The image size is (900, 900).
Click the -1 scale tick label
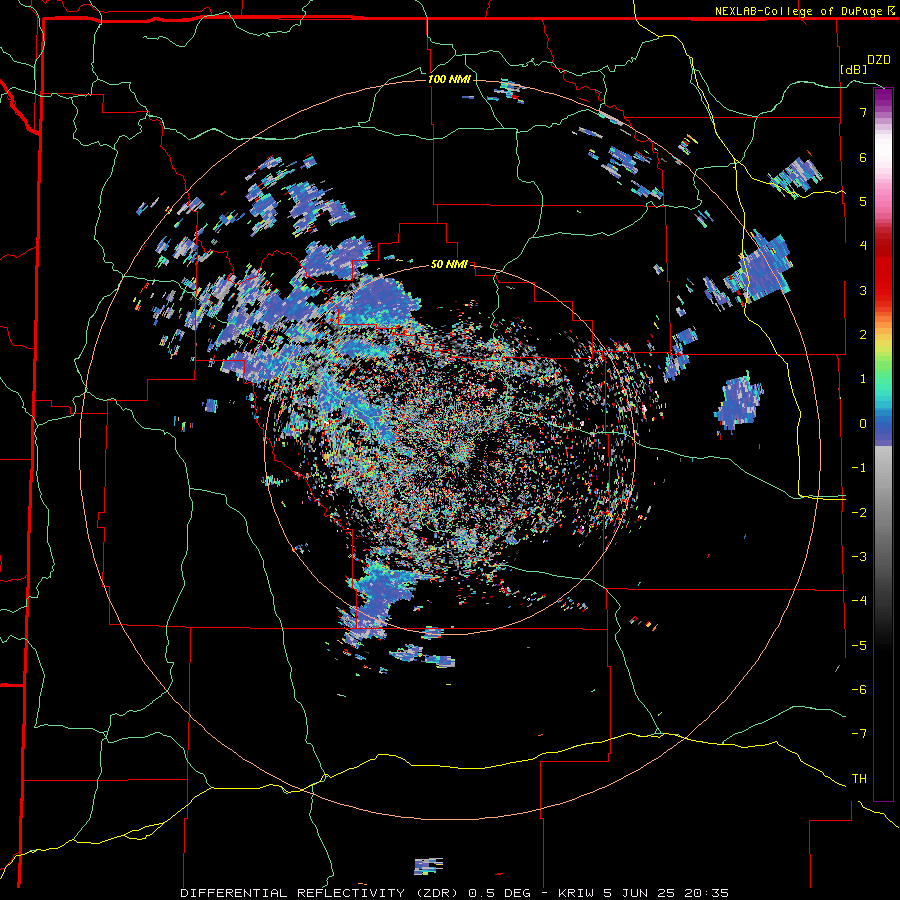click(859, 468)
